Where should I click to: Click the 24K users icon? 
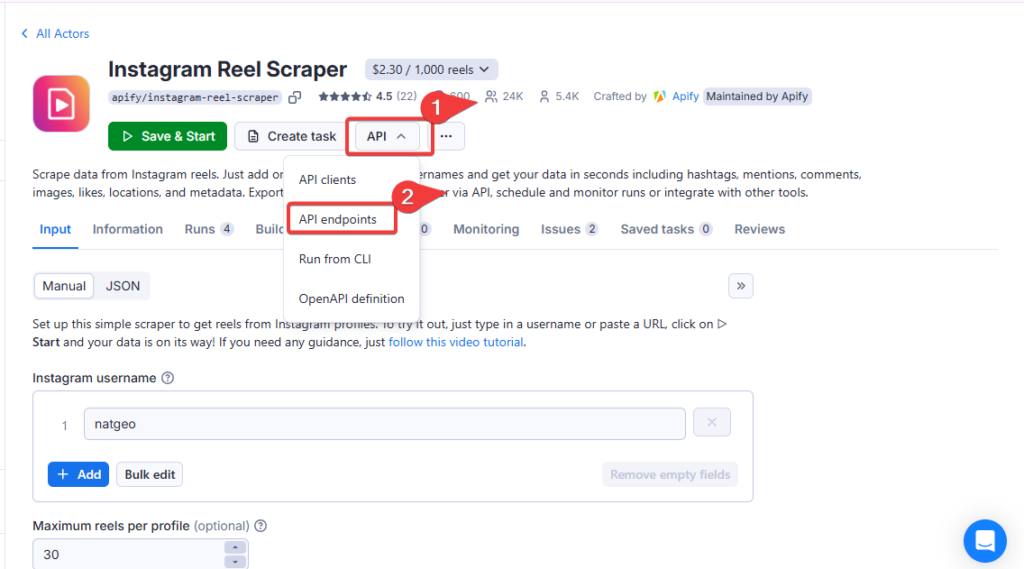[x=491, y=97]
